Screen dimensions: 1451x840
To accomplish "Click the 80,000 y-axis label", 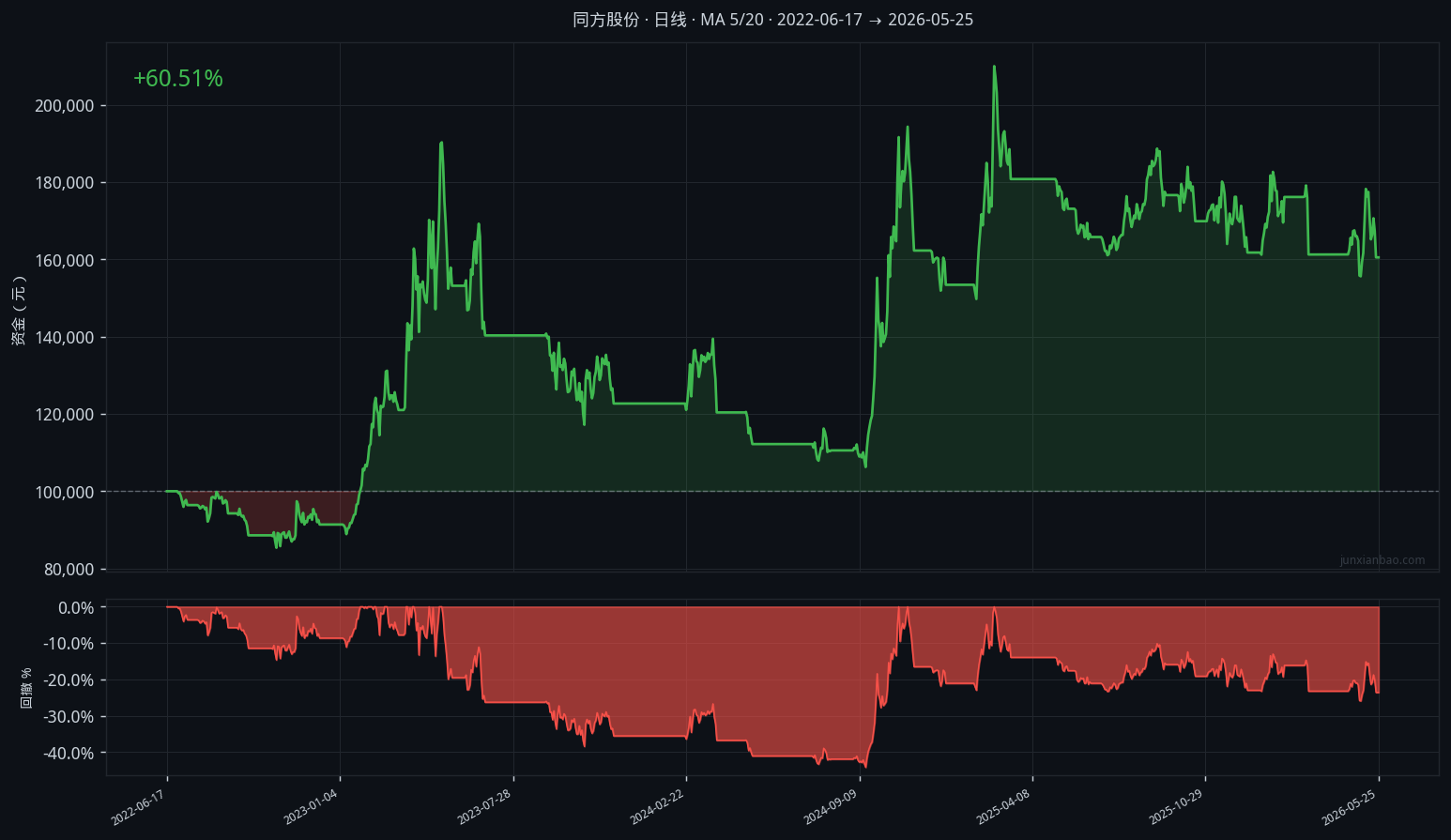I will 69,570.
